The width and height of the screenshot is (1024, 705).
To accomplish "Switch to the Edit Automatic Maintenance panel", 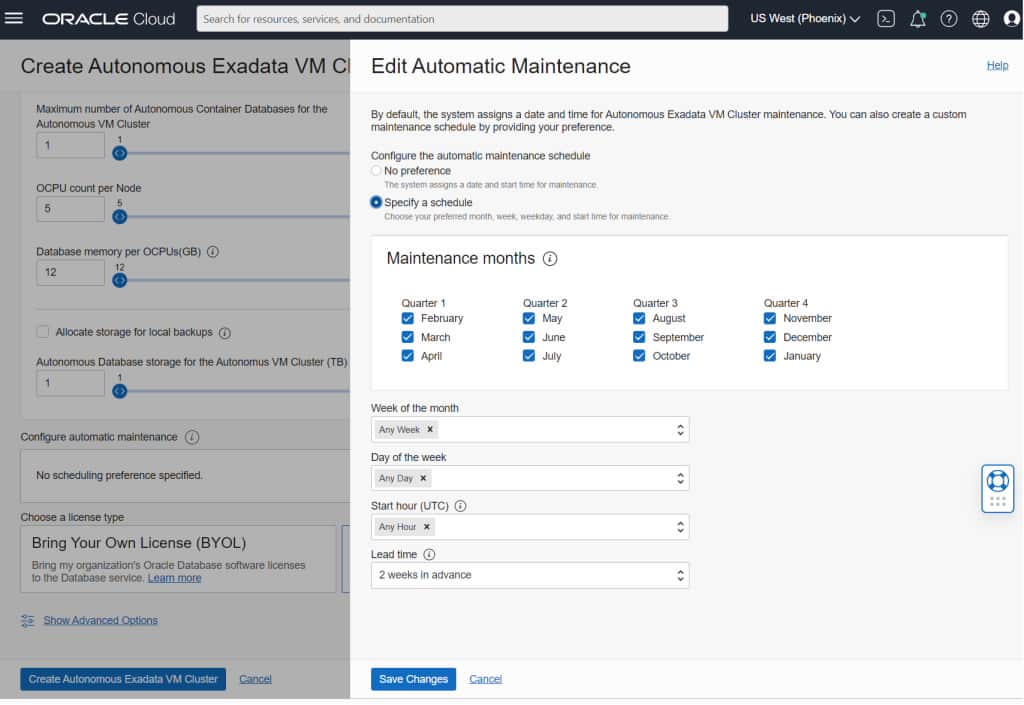I will coord(500,66).
